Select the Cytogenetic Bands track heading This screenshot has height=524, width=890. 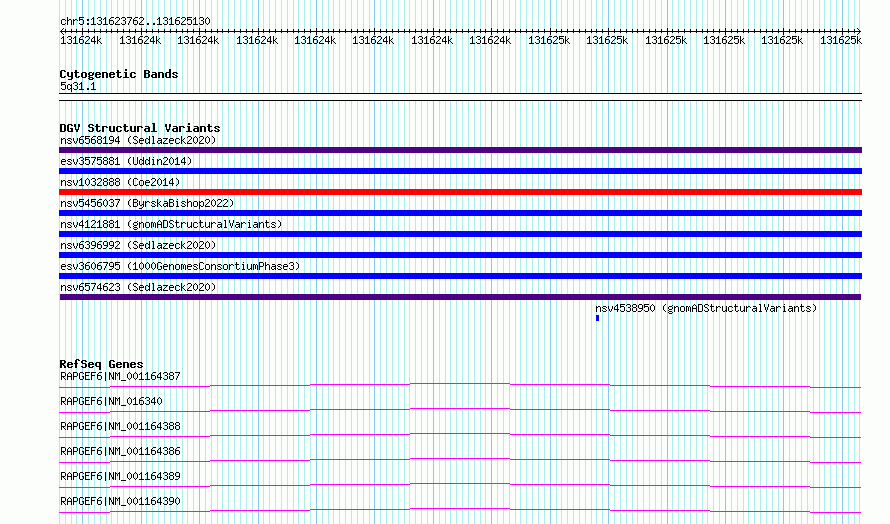(x=119, y=74)
